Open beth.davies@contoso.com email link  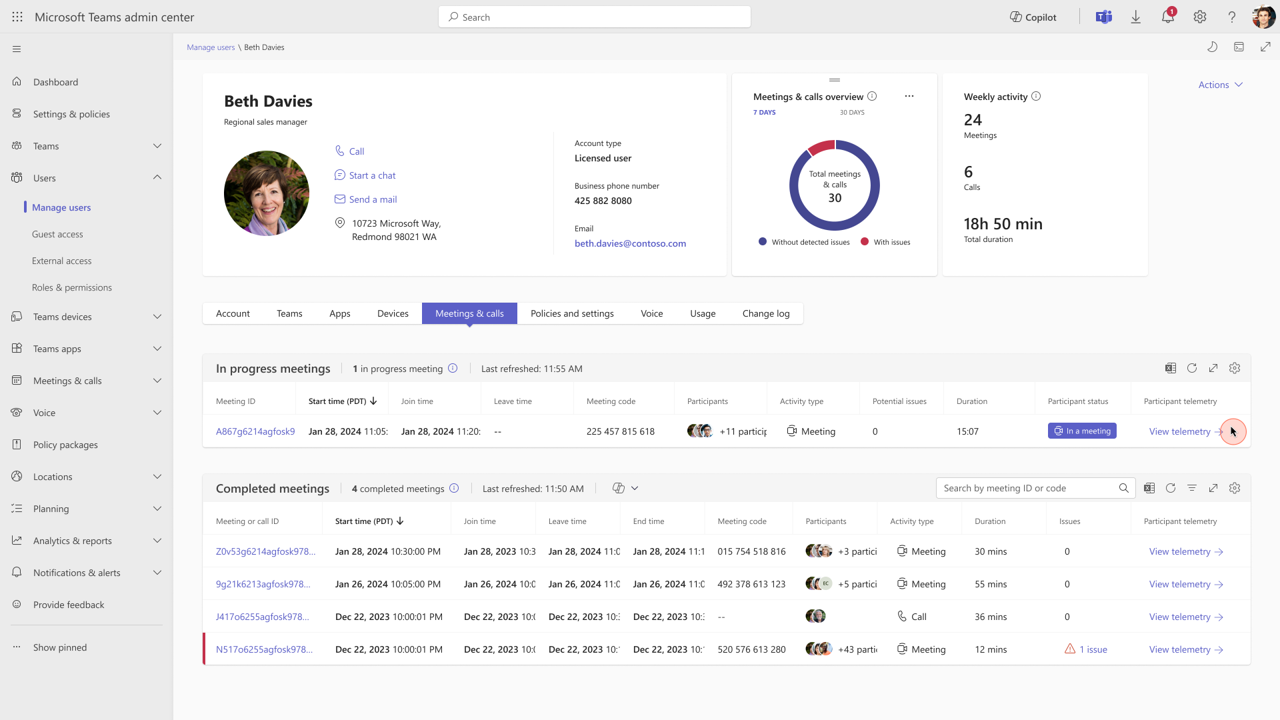630,243
